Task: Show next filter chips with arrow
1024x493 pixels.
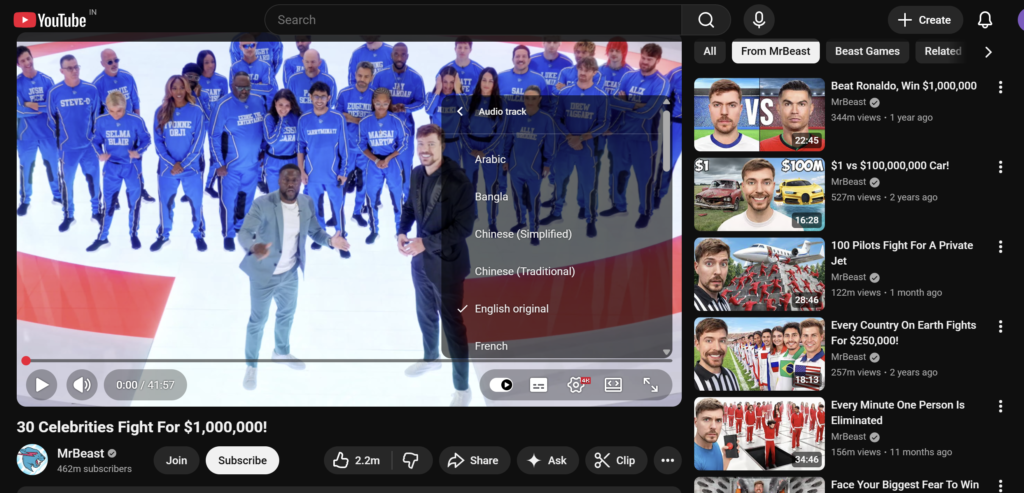Action: pyautogui.click(x=988, y=52)
